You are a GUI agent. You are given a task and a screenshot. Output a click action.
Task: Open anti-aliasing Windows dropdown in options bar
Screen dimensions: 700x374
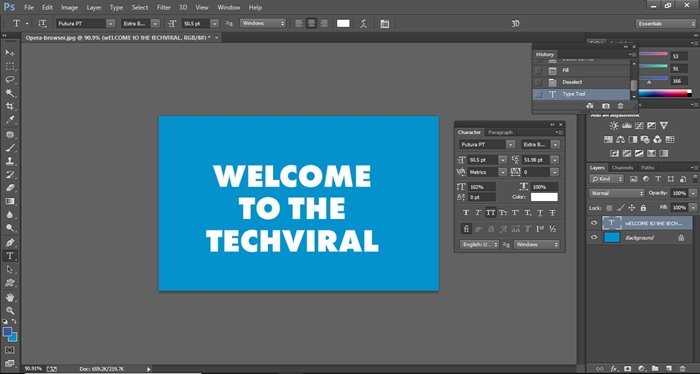262,23
